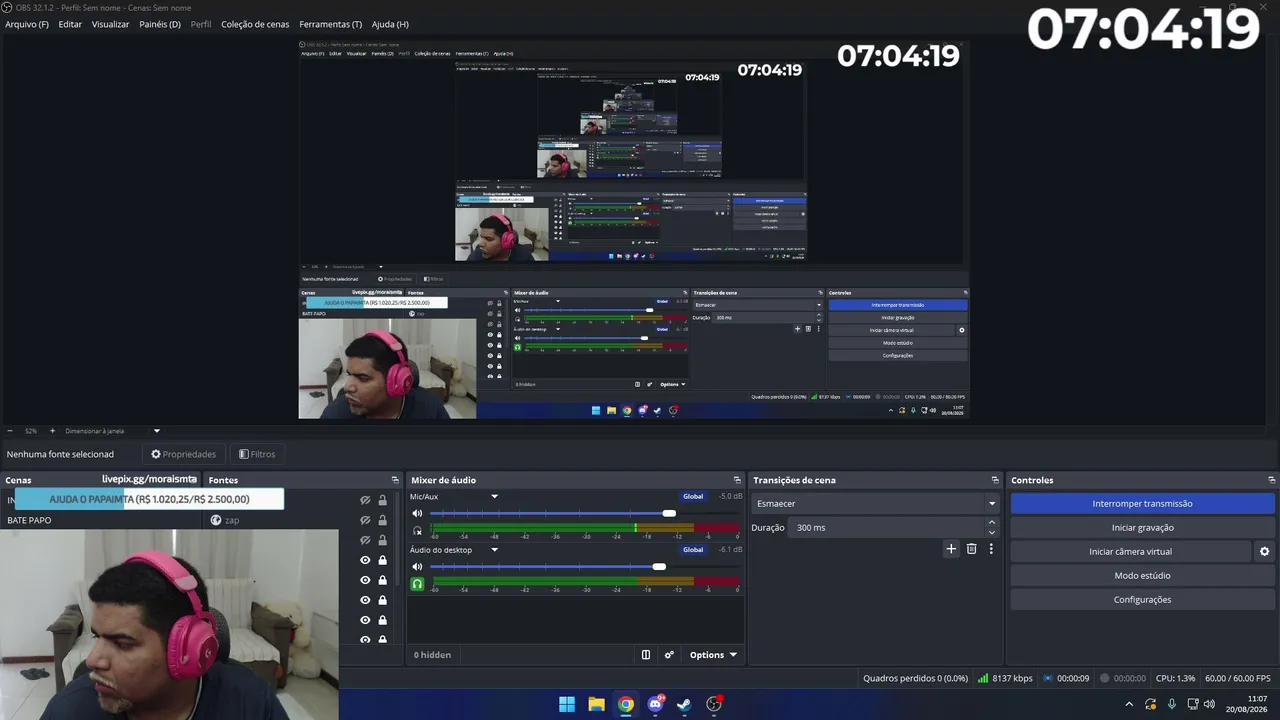Mute the Áudio do desktop speaker icon
The width and height of the screenshot is (1280, 720).
click(x=417, y=567)
